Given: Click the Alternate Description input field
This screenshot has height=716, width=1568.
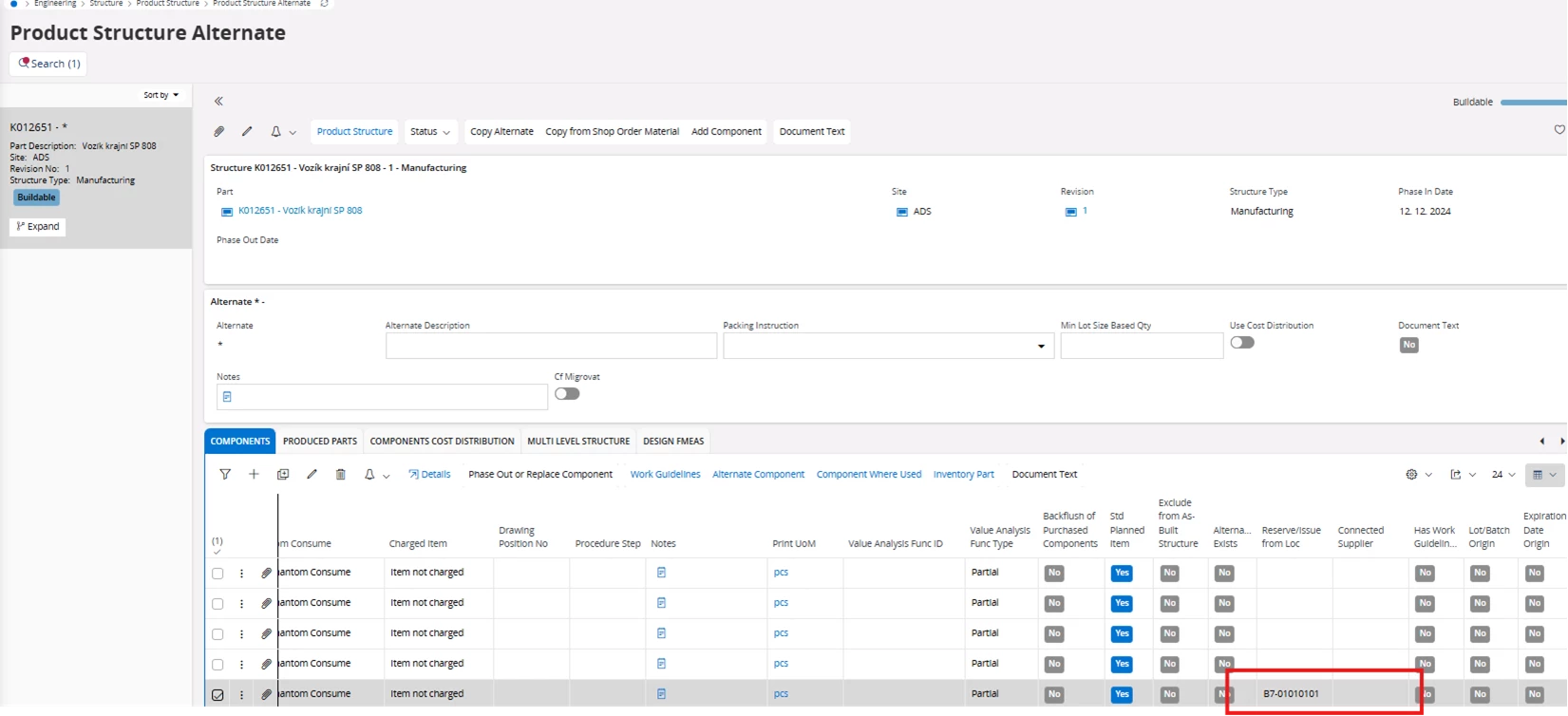Looking at the screenshot, I should point(551,346).
